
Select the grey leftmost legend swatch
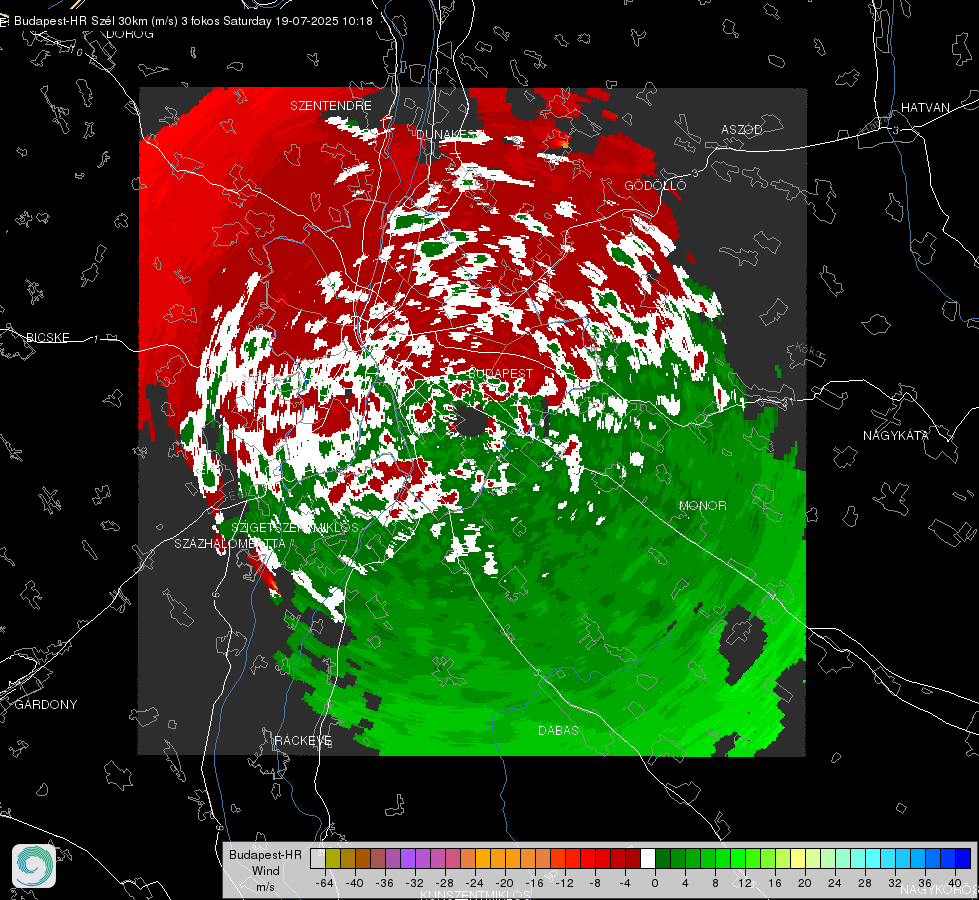[318, 858]
